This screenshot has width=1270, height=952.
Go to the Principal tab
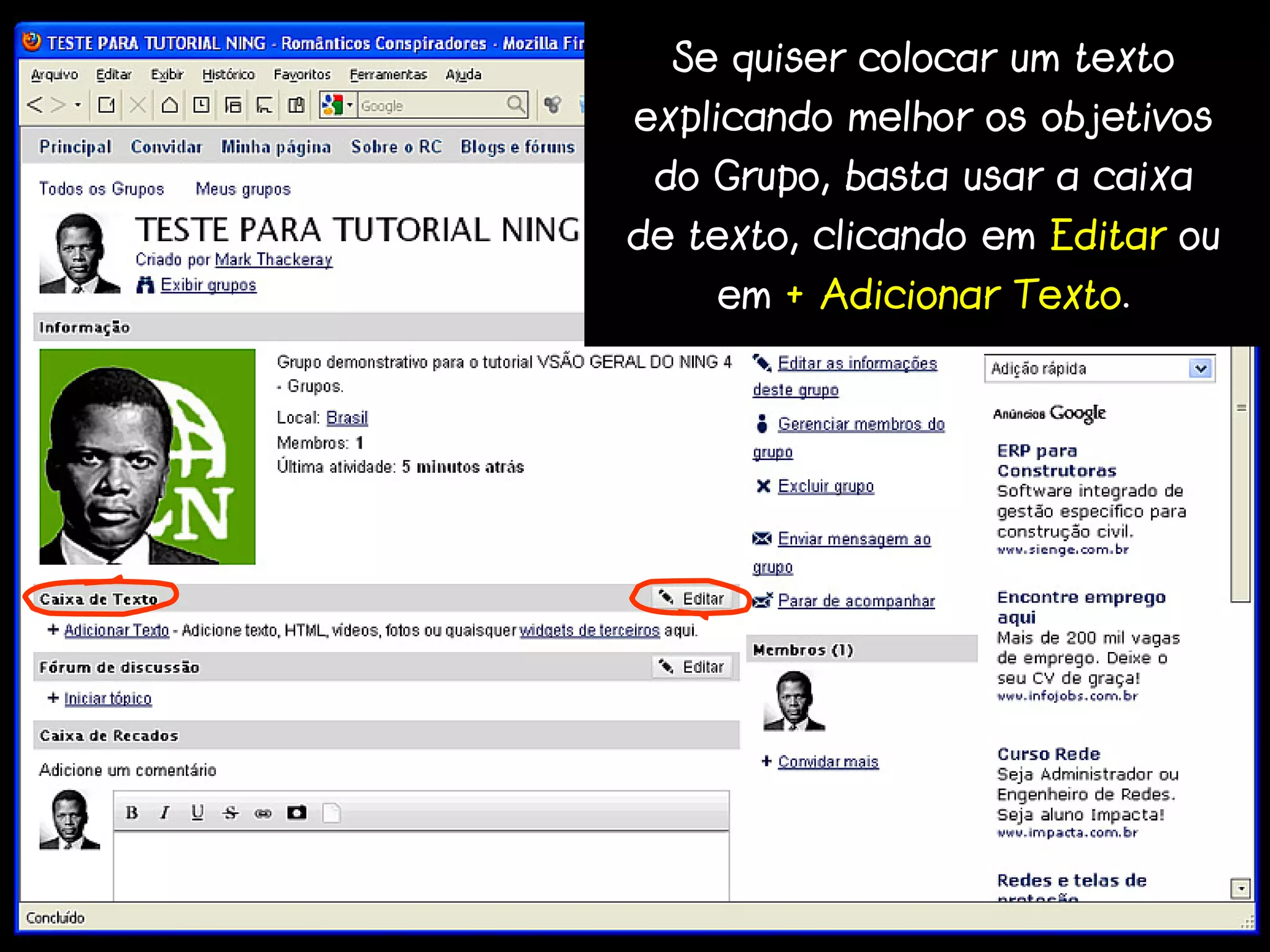pos(75,147)
